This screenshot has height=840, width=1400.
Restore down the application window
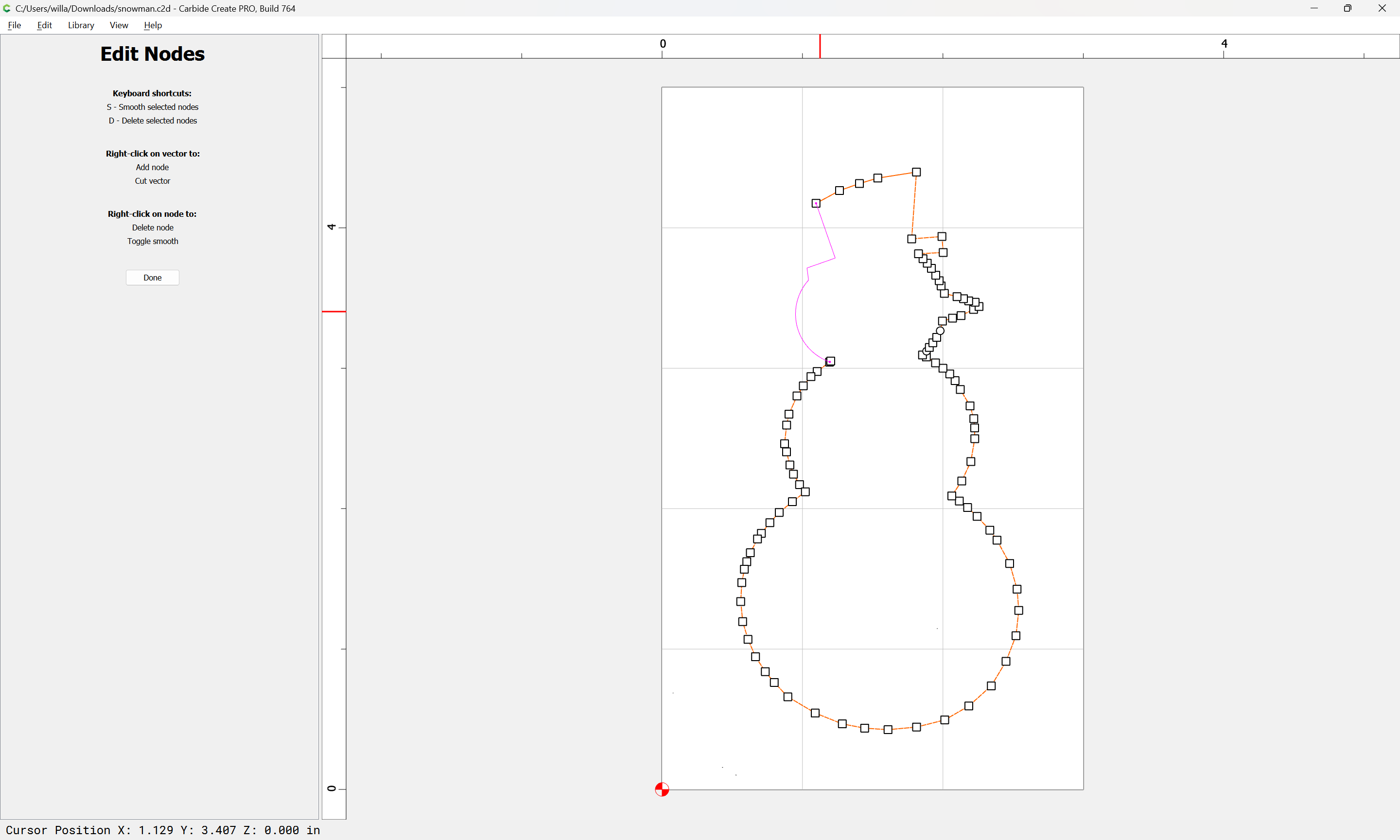click(1347, 8)
